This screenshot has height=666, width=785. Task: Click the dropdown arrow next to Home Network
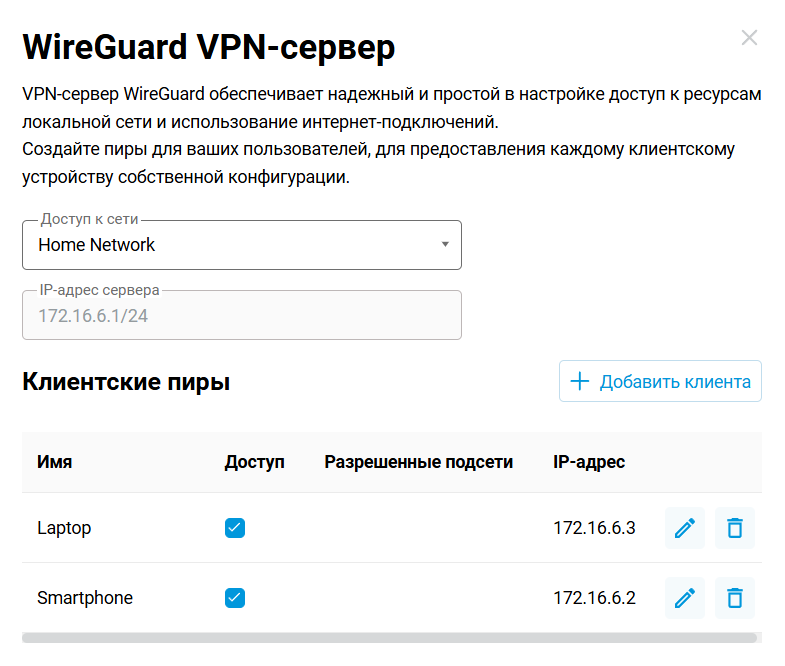(x=445, y=245)
